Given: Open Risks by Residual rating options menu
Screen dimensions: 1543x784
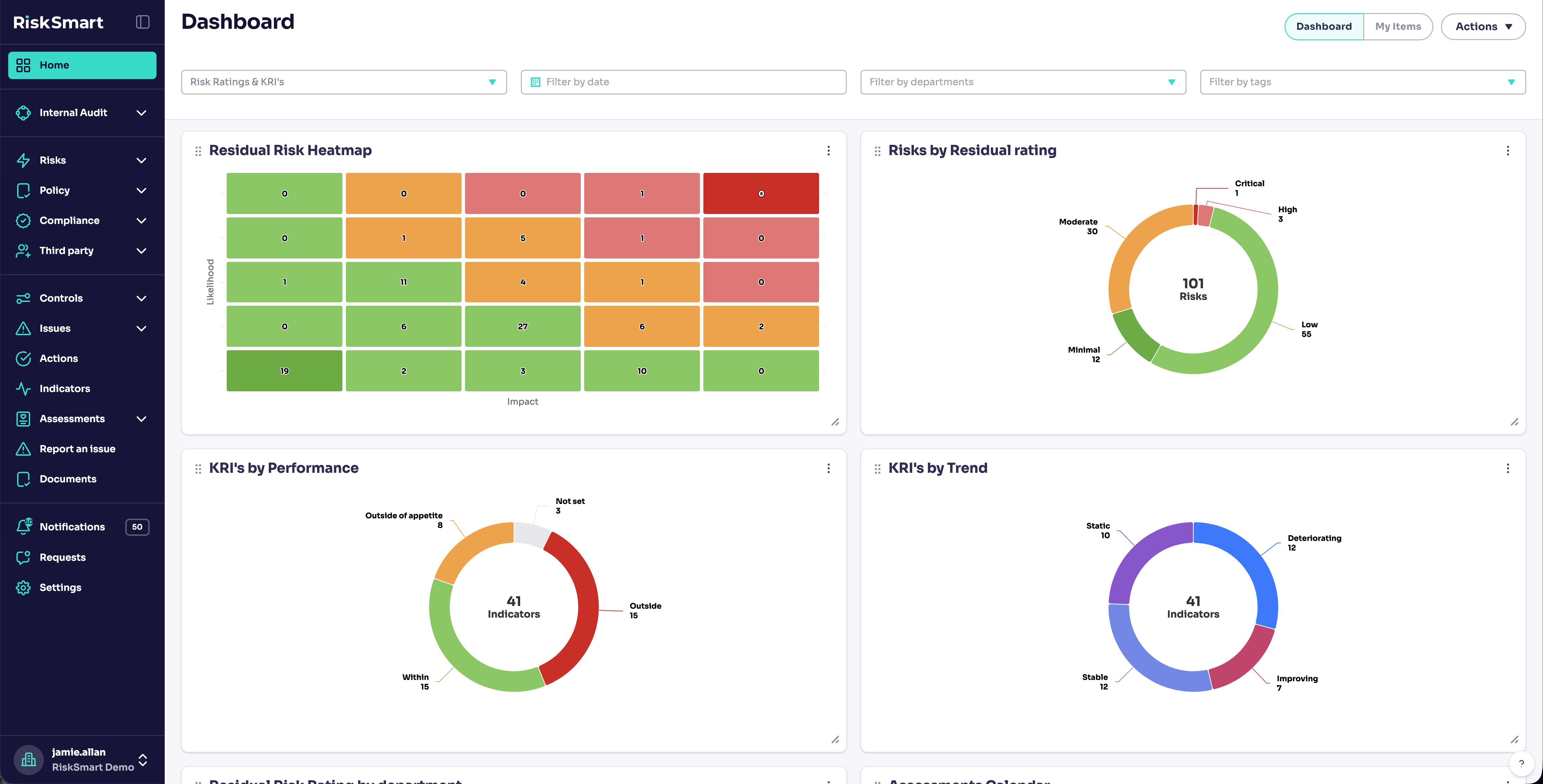Looking at the screenshot, I should [1508, 150].
